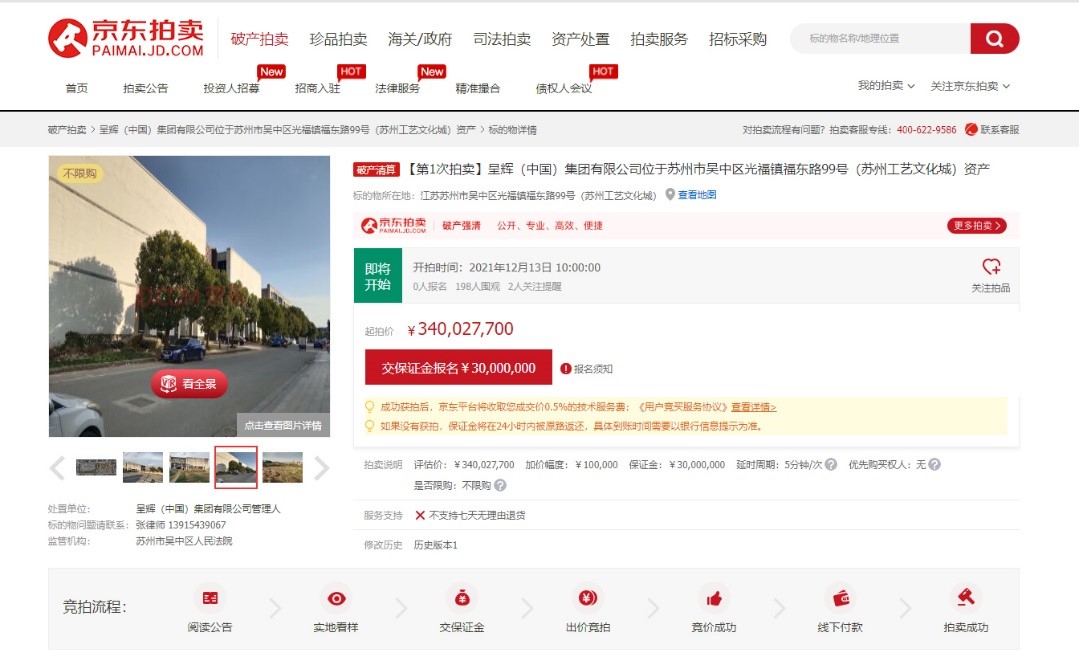Select the 实地看样 inspection step icon
This screenshot has width=1079, height=665.
[x=336, y=597]
